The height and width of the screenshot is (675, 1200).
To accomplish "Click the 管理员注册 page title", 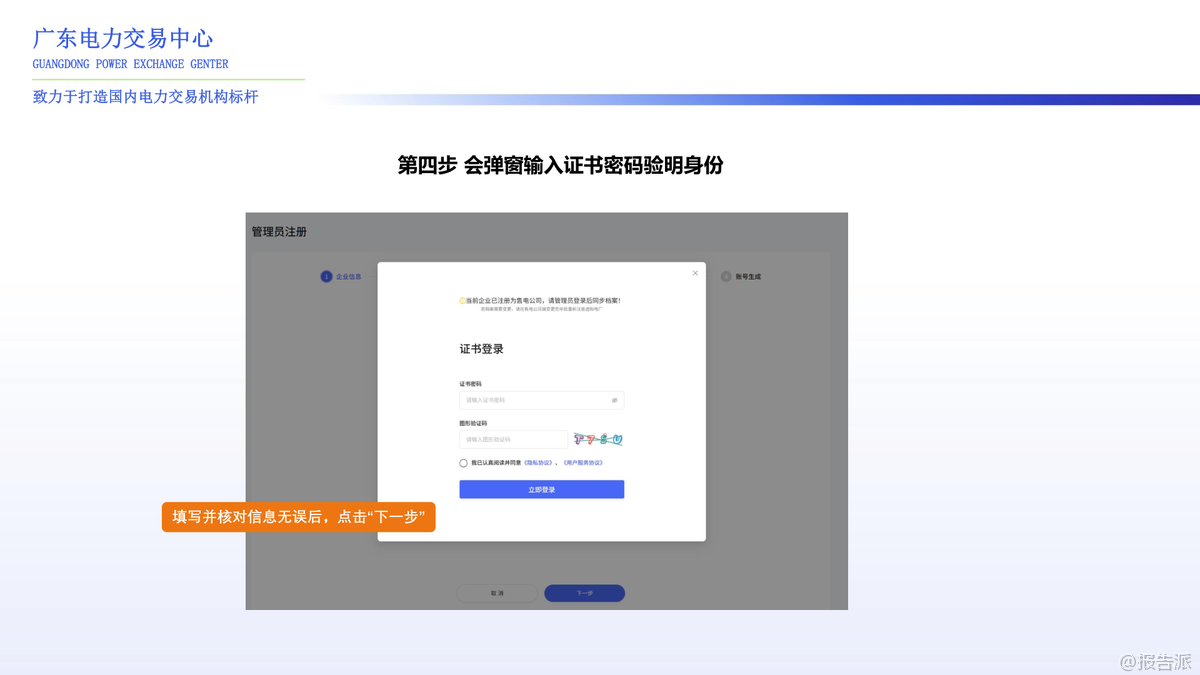I will (279, 232).
